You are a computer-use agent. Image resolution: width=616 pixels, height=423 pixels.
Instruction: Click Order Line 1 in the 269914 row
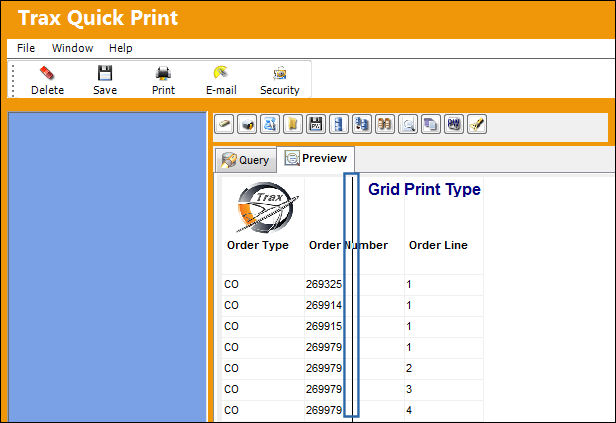(x=409, y=305)
